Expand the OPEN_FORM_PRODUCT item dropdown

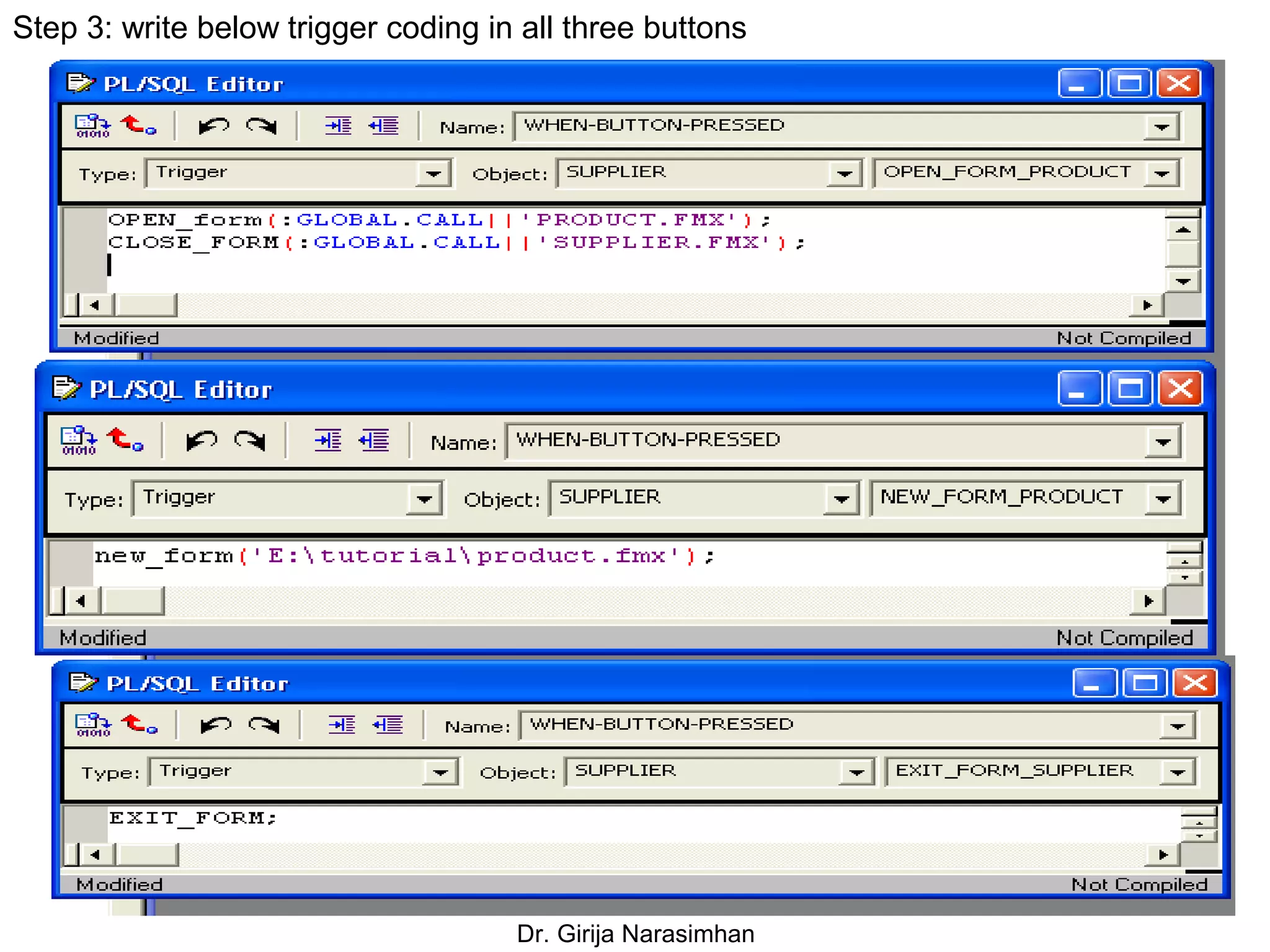tap(1161, 174)
